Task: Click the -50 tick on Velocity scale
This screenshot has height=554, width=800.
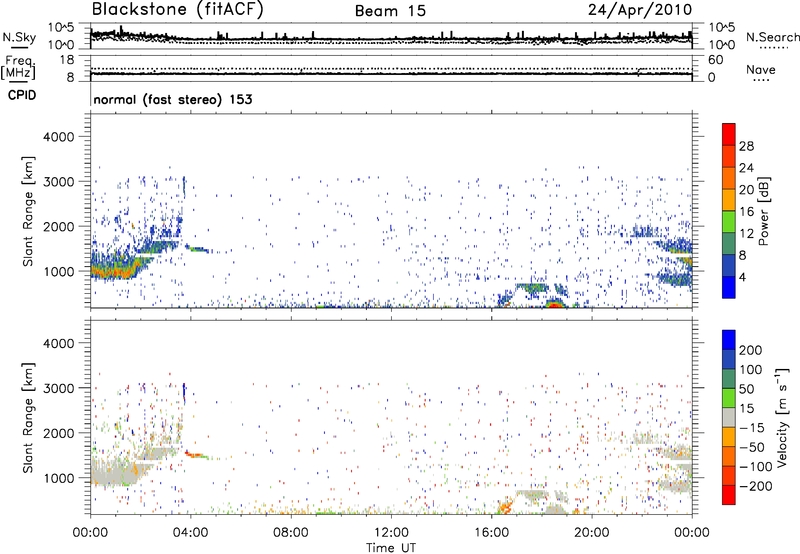Action: click(751, 447)
